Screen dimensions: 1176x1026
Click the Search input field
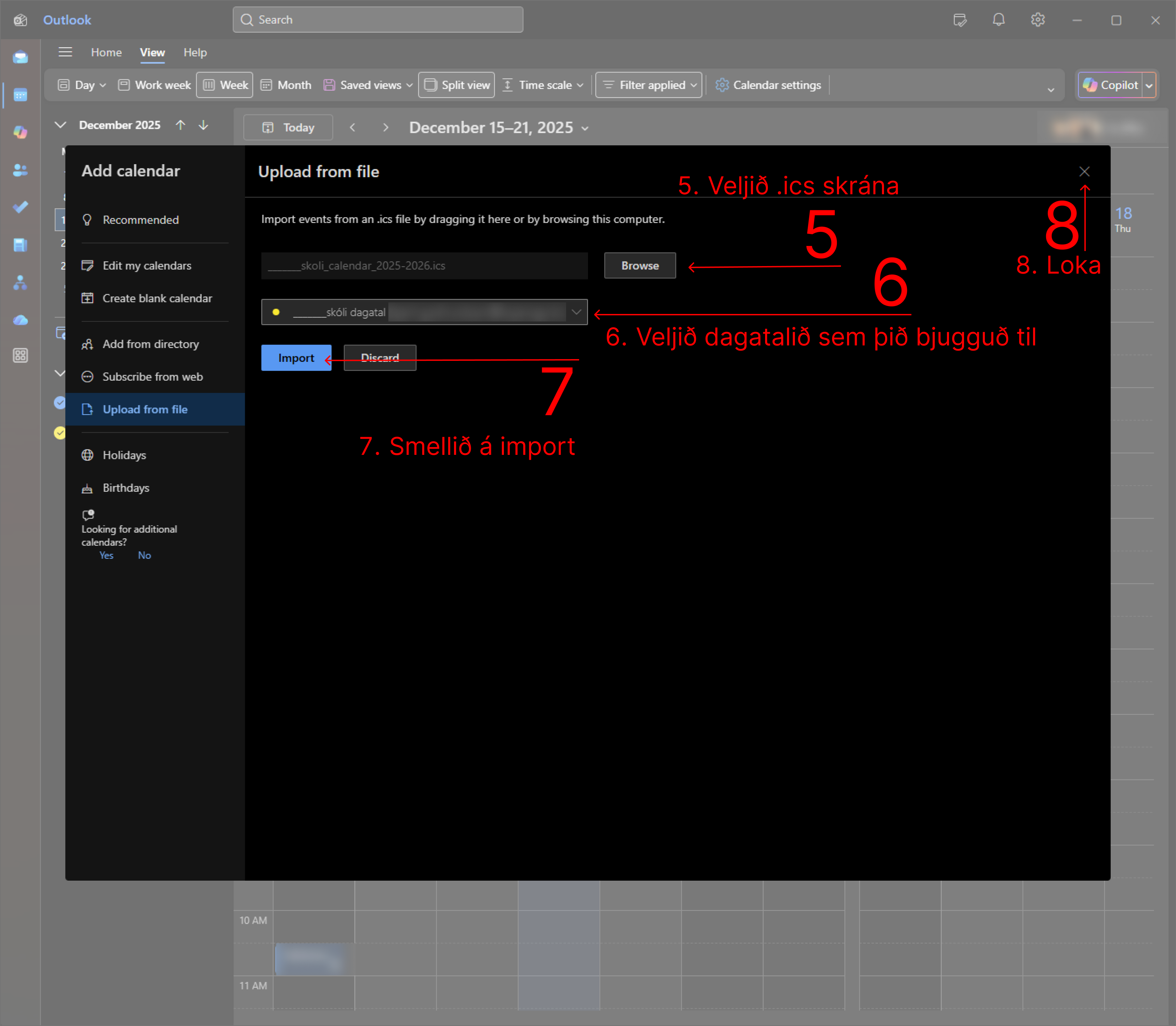[x=378, y=20]
